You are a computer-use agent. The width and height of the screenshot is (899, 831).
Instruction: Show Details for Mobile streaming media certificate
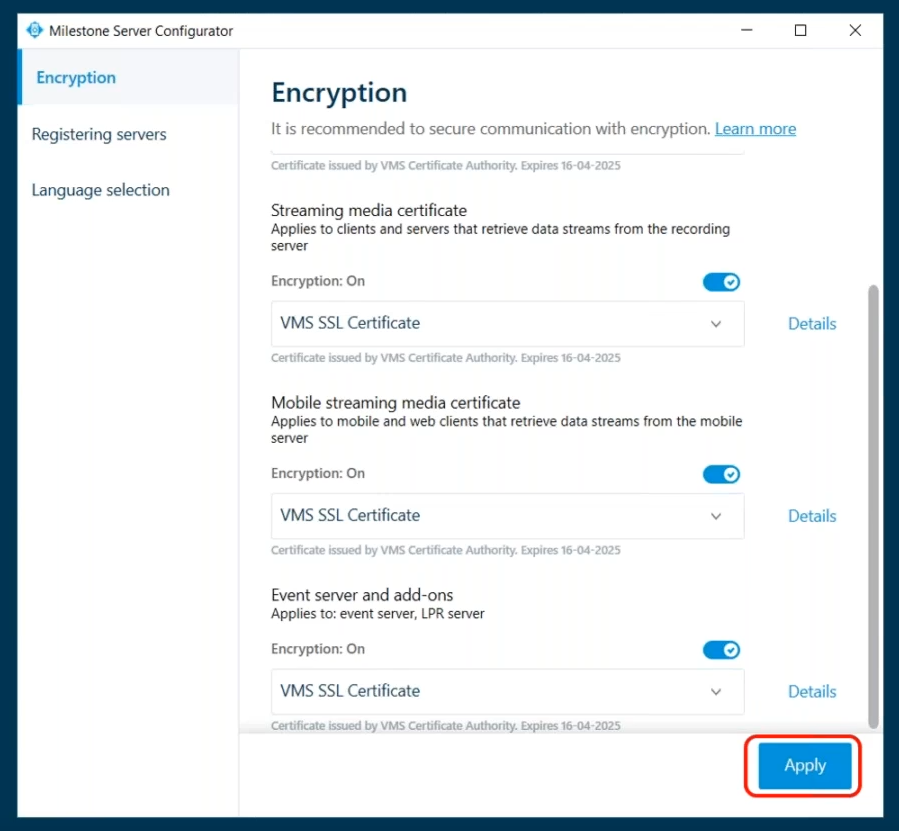[x=812, y=516]
